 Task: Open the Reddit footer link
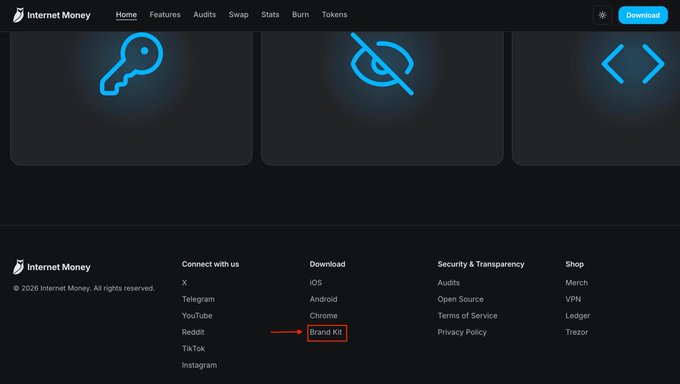(193, 332)
